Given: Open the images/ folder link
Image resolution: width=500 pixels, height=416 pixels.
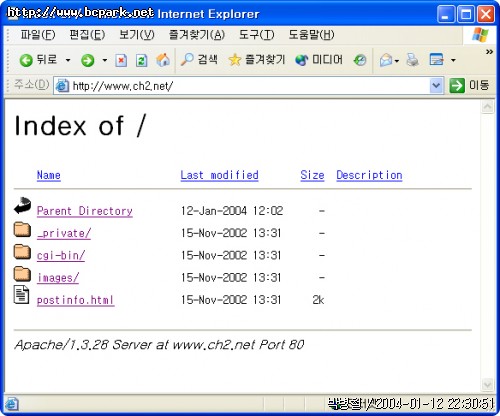Looking at the screenshot, I should point(58,278).
